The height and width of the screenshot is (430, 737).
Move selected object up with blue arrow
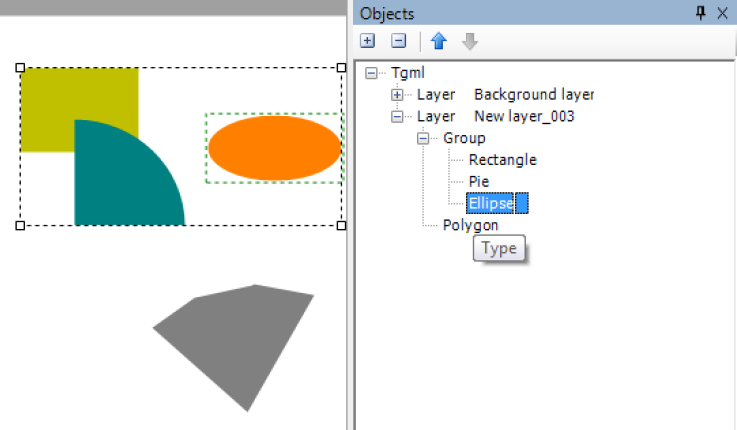[439, 41]
